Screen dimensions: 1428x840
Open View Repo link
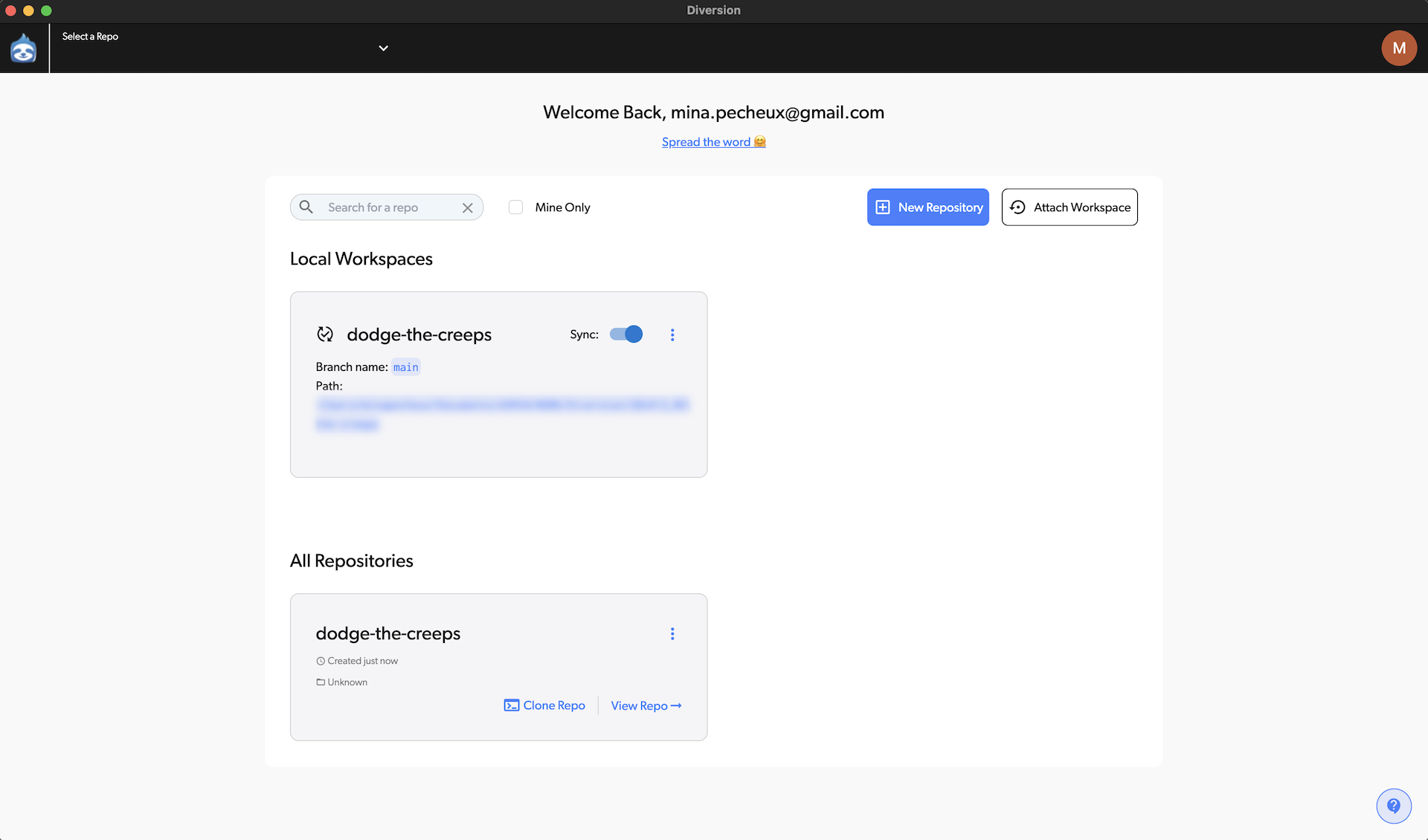tap(646, 705)
